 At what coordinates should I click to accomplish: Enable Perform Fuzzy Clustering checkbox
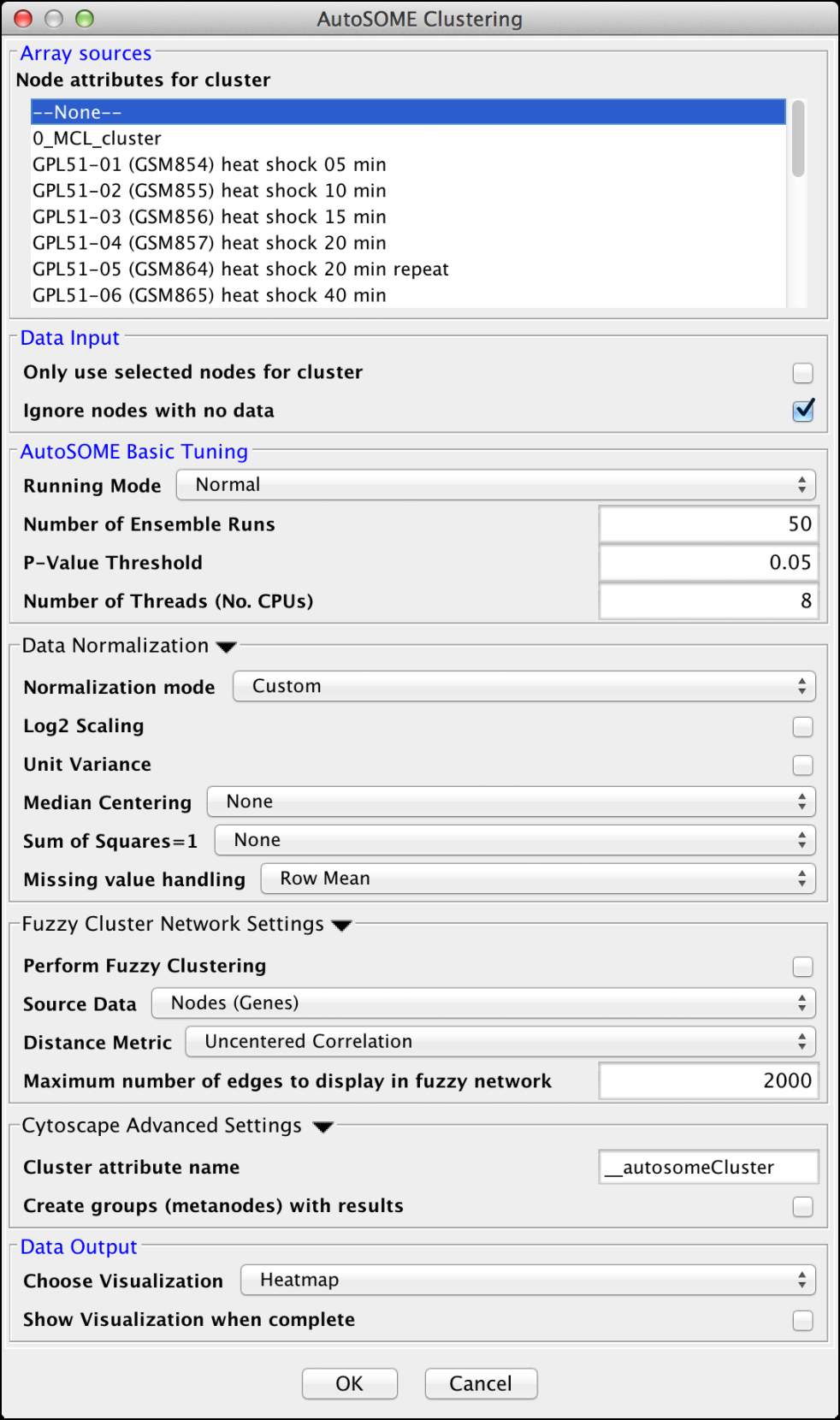coord(802,967)
